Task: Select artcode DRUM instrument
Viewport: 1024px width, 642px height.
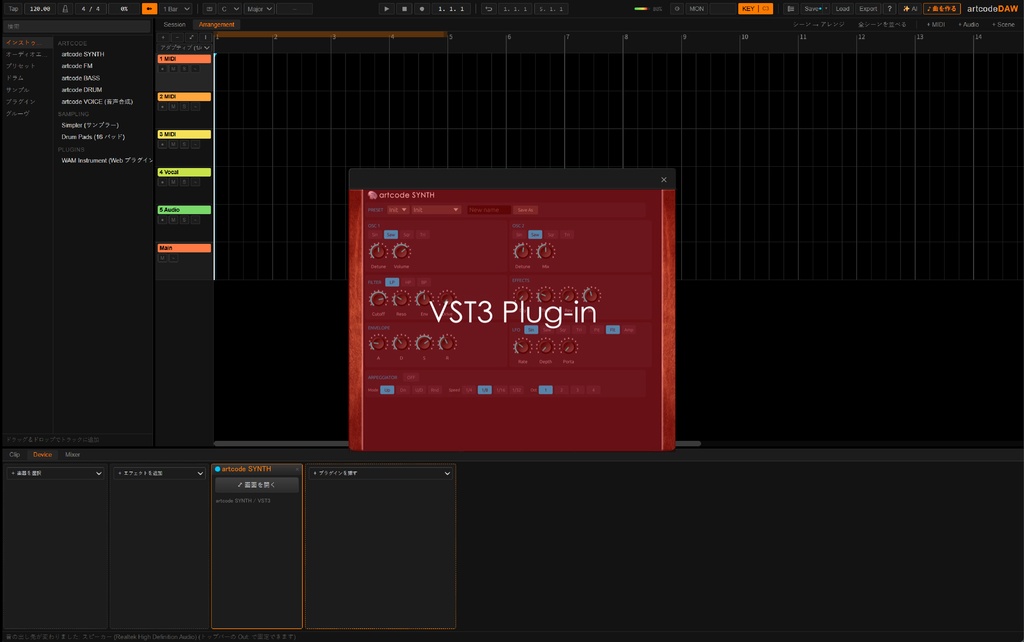Action: [x=82, y=89]
